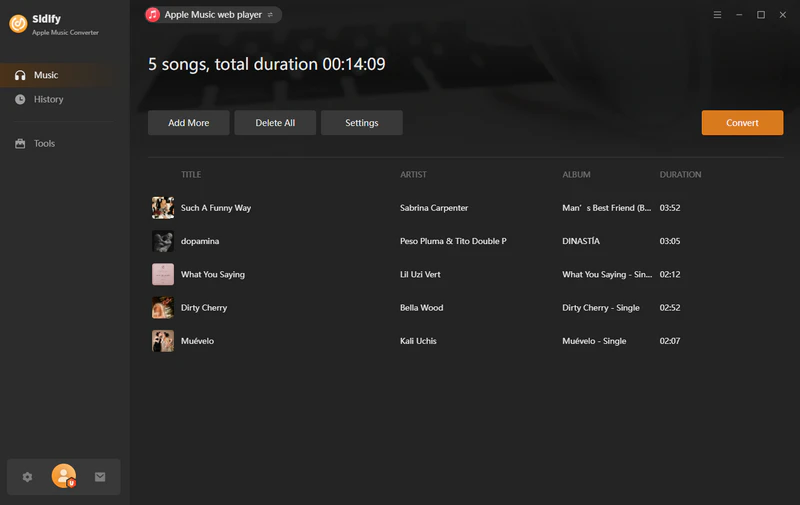Click album Muévelo - Single
This screenshot has width=800, height=505.
click(x=594, y=341)
